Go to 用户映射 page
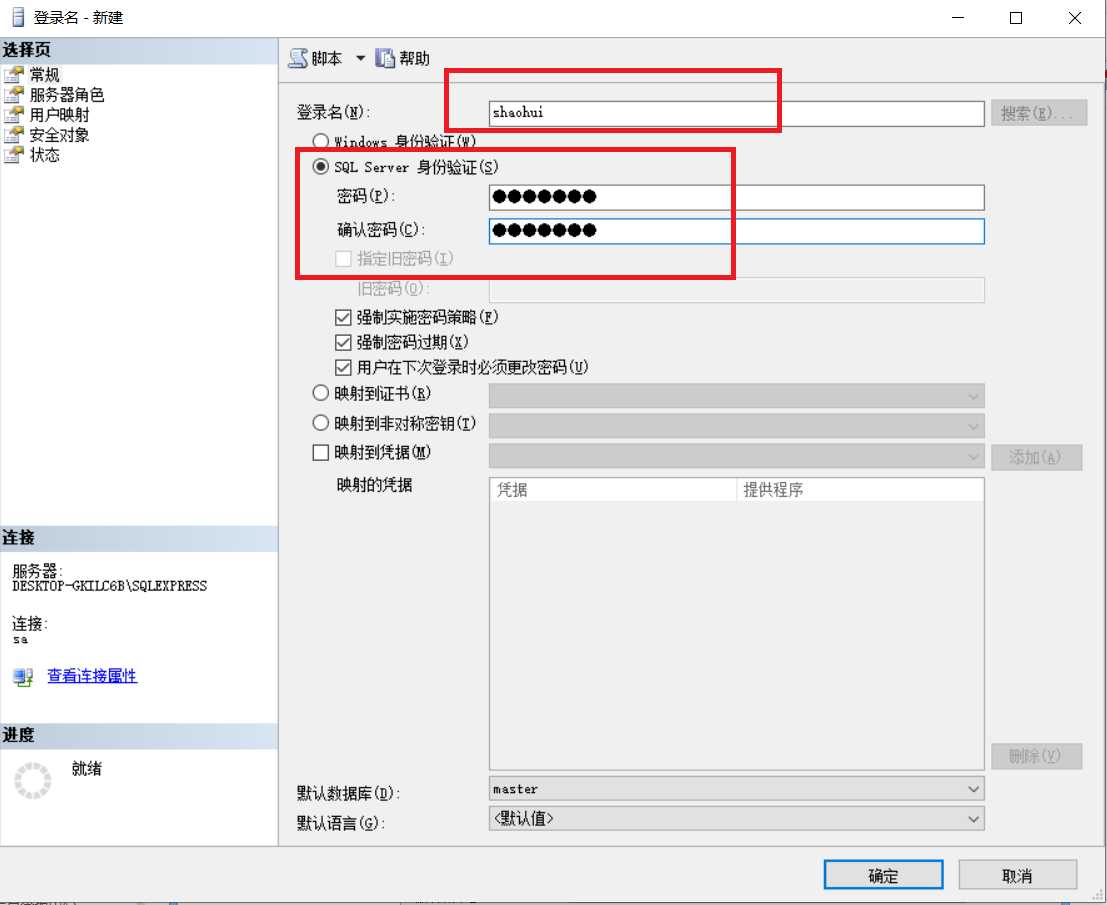Screen dimensions: 1107x905 (x=59, y=114)
